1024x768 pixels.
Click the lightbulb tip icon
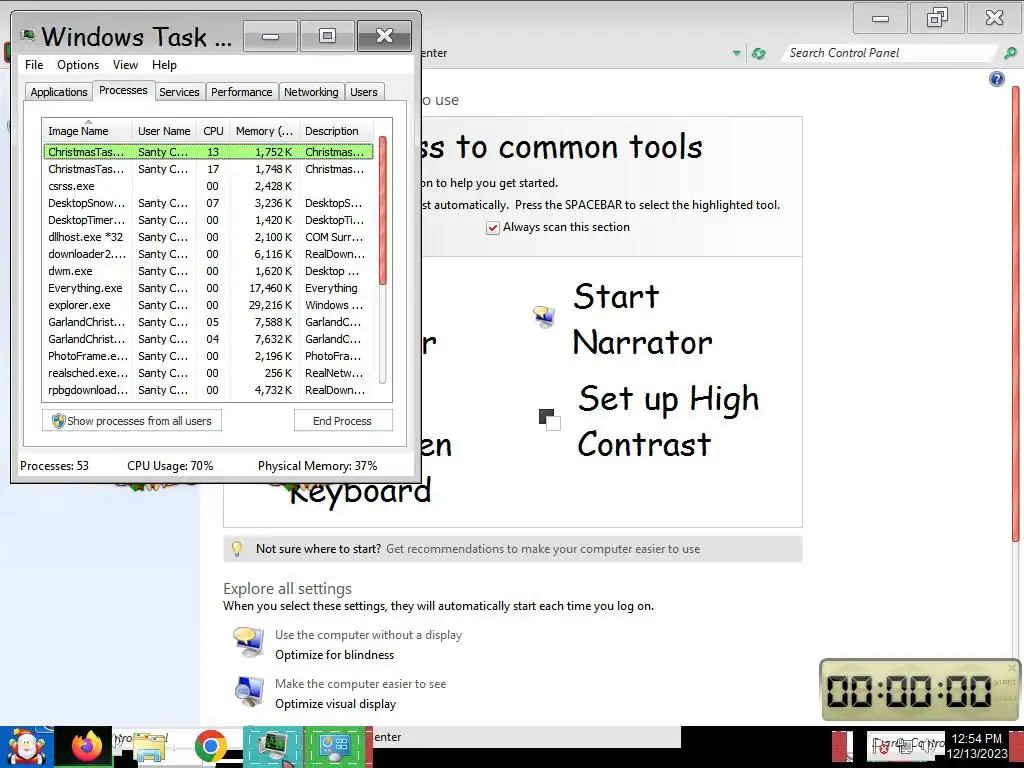click(237, 549)
